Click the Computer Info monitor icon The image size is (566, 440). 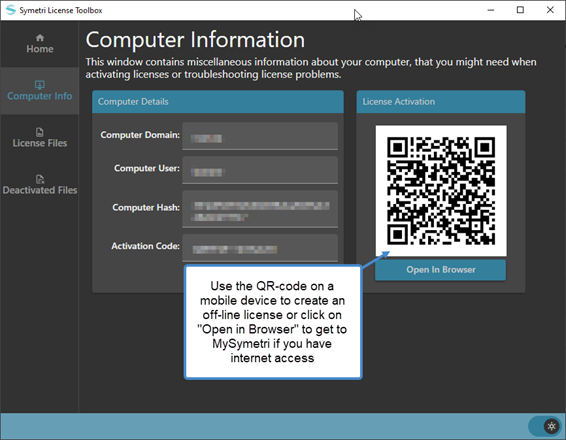[x=40, y=85]
